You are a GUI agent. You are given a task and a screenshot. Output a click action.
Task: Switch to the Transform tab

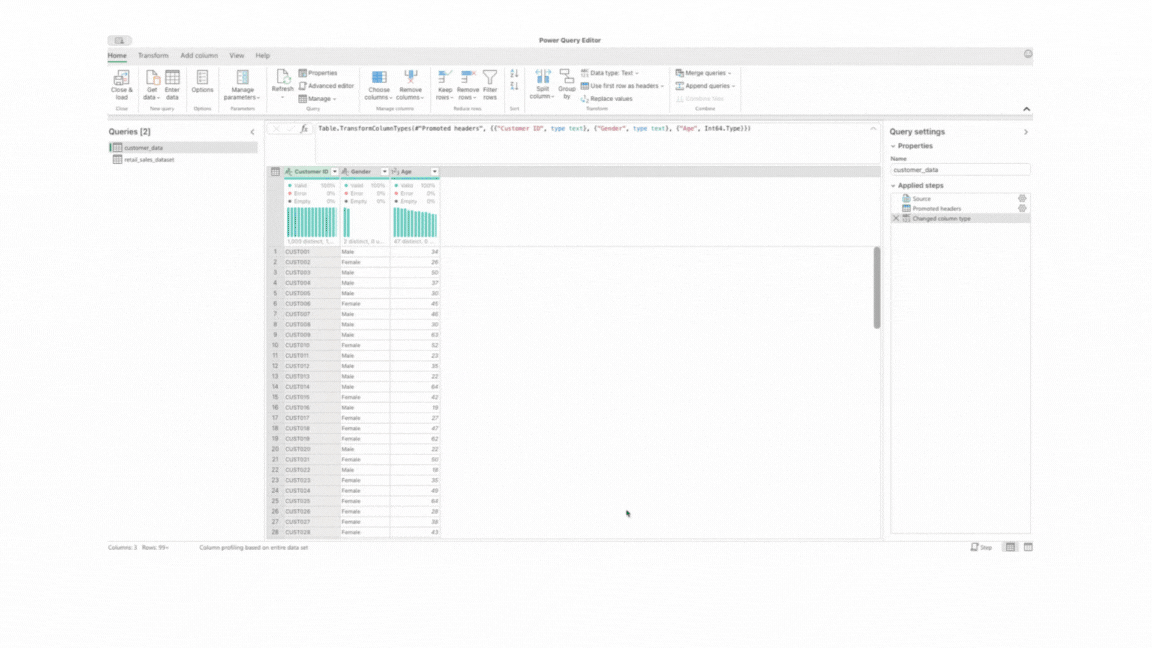click(153, 56)
